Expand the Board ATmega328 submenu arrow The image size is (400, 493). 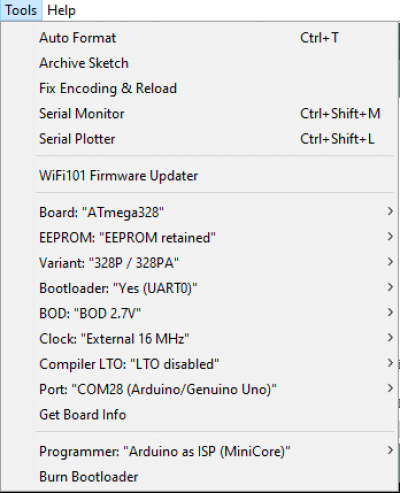point(390,211)
